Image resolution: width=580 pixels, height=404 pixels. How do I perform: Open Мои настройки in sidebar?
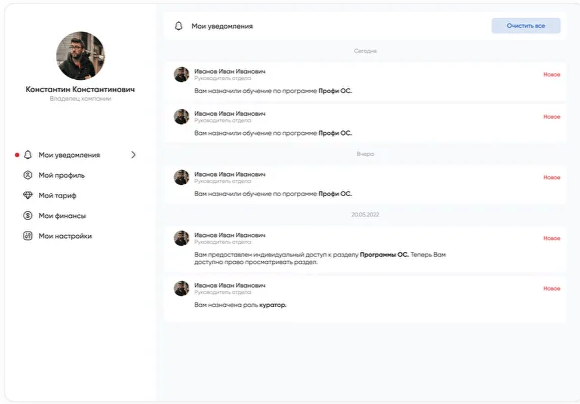point(65,236)
